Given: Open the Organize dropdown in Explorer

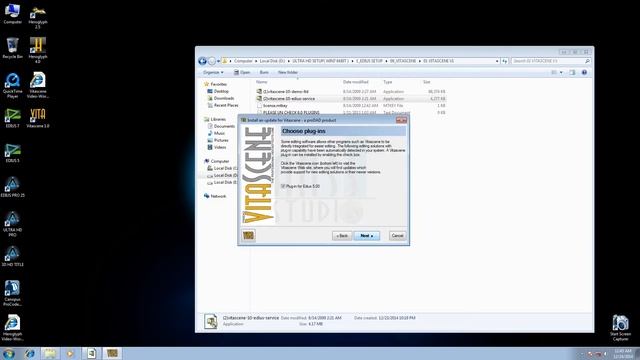Looking at the screenshot, I should [213, 72].
